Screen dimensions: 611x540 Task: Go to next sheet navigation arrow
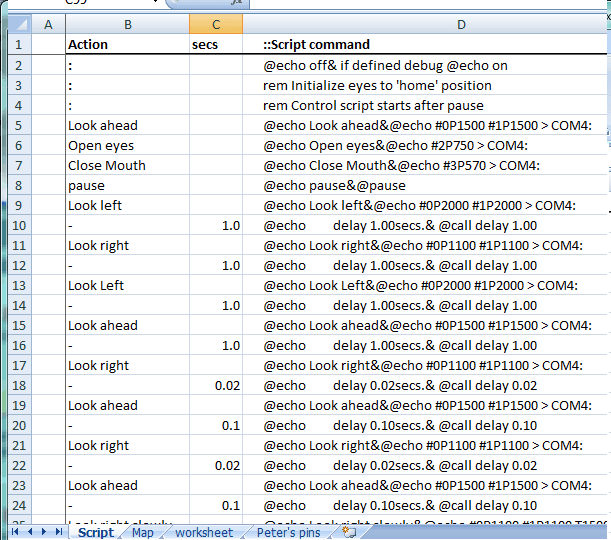tap(44, 532)
